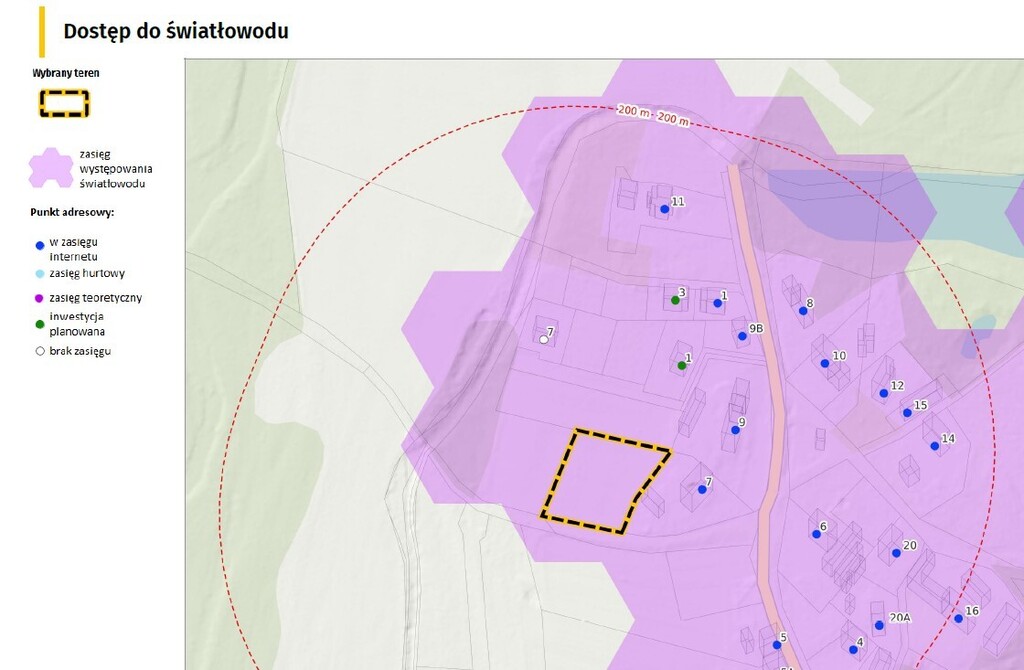Select address point 20A marker
Screen dimensions: 1024x670
[879, 626]
